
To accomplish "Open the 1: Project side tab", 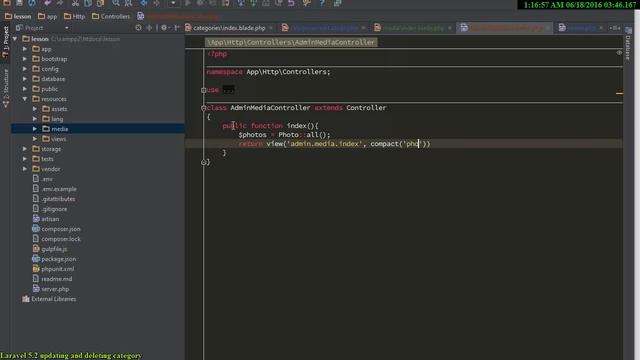I will point(5,41).
